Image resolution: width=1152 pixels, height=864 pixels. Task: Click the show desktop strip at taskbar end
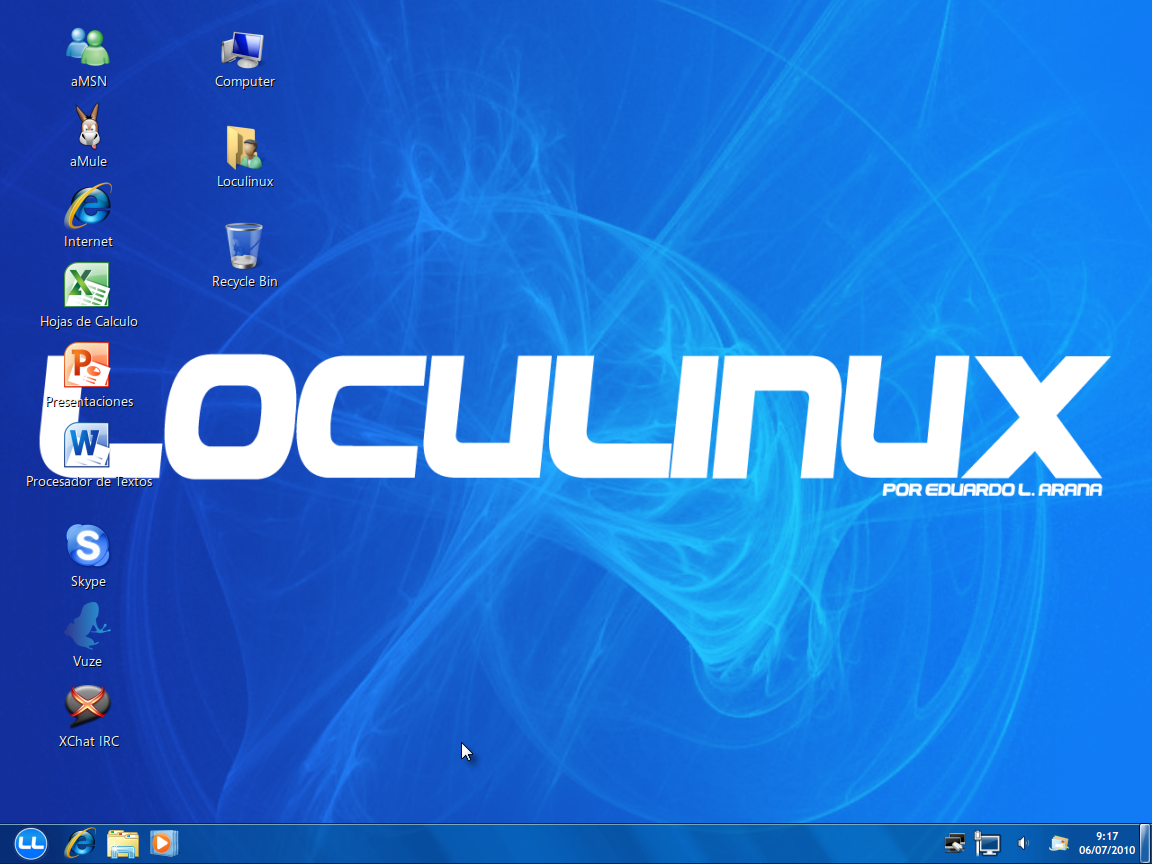tap(1145, 843)
